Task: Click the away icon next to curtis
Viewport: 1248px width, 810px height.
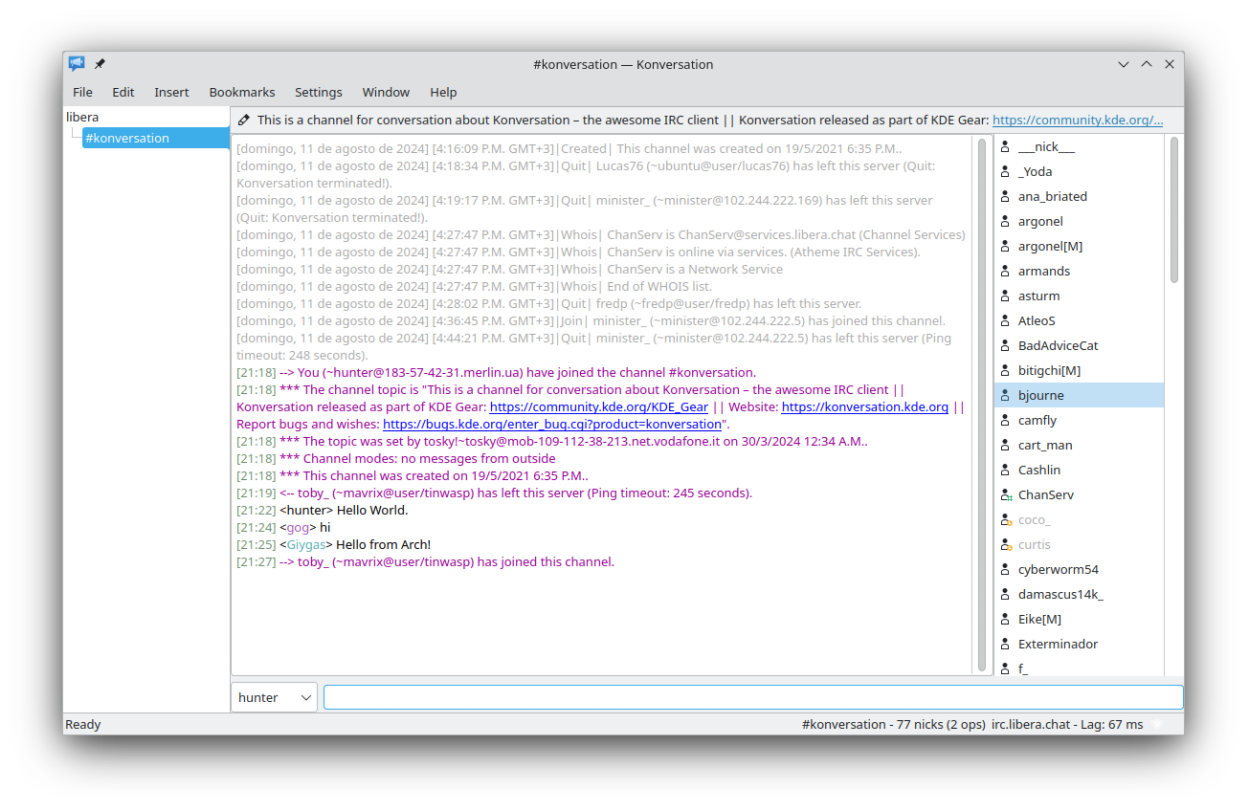Action: tap(1006, 545)
